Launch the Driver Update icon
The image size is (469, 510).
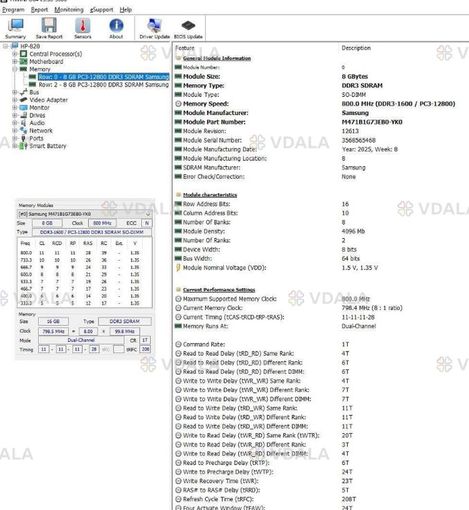pyautogui.click(x=154, y=25)
